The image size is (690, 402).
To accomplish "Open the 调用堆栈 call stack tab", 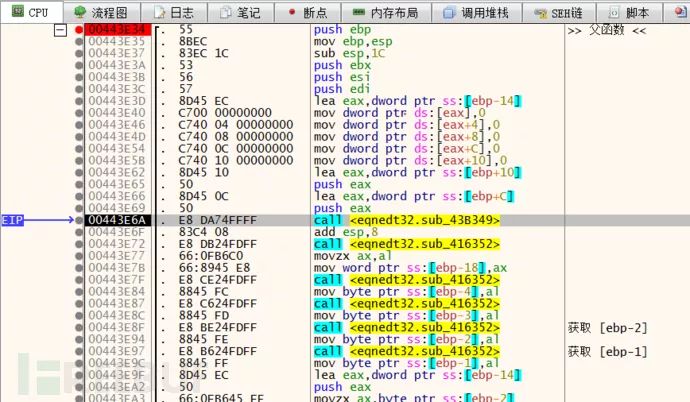I will 477,12.
